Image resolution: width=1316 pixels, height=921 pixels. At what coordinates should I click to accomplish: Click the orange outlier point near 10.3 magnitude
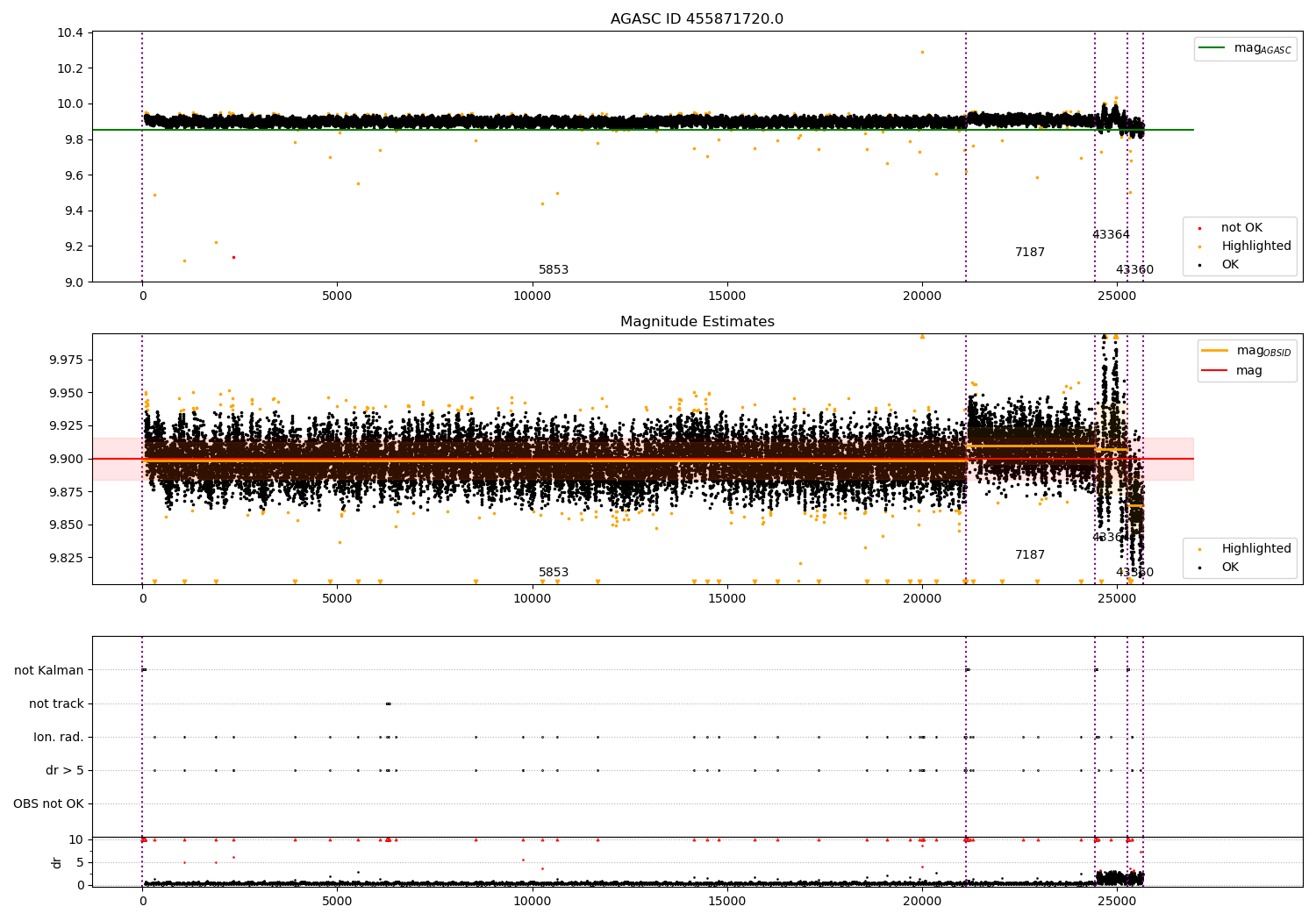[x=922, y=52]
